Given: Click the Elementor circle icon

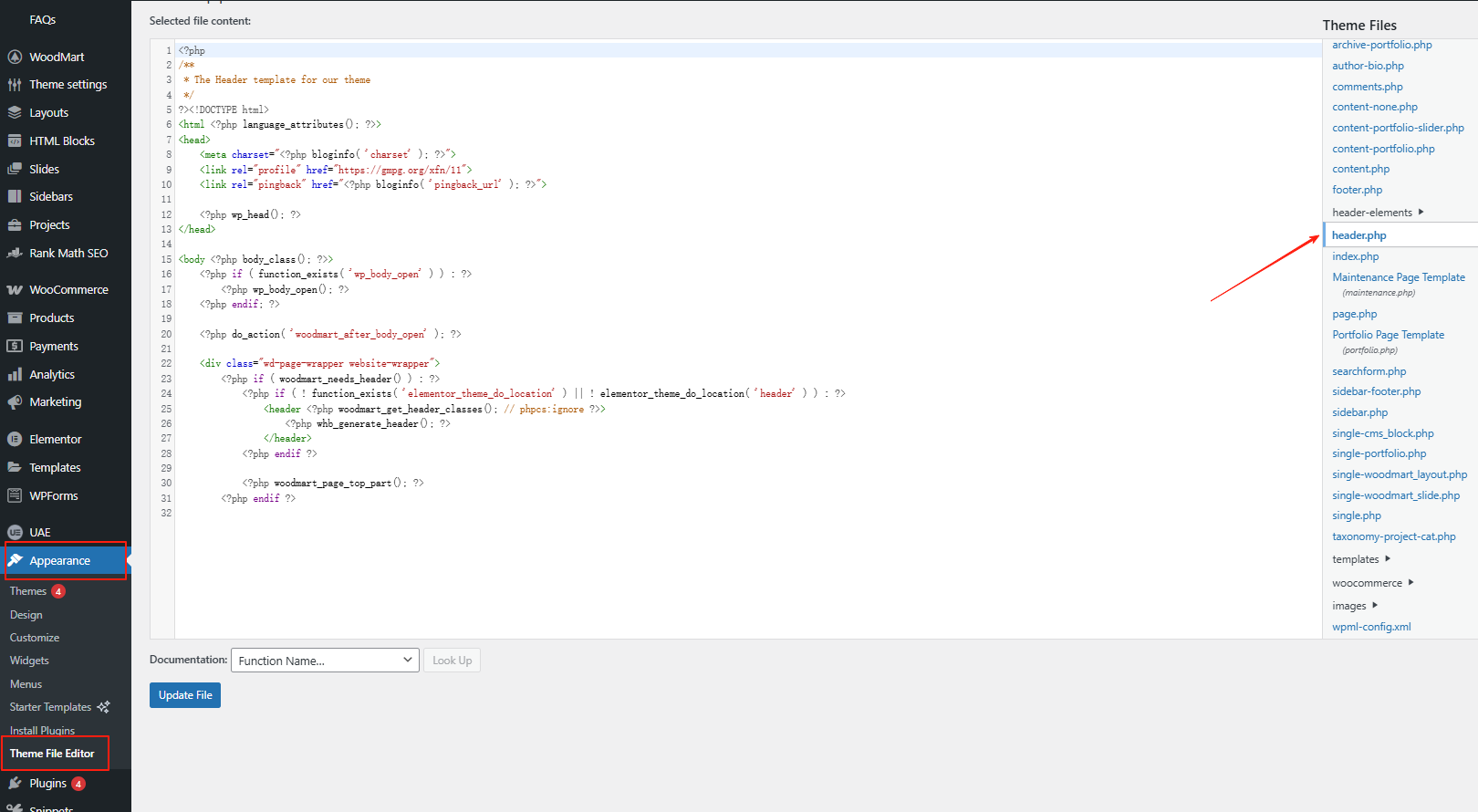Looking at the screenshot, I should click(15, 440).
